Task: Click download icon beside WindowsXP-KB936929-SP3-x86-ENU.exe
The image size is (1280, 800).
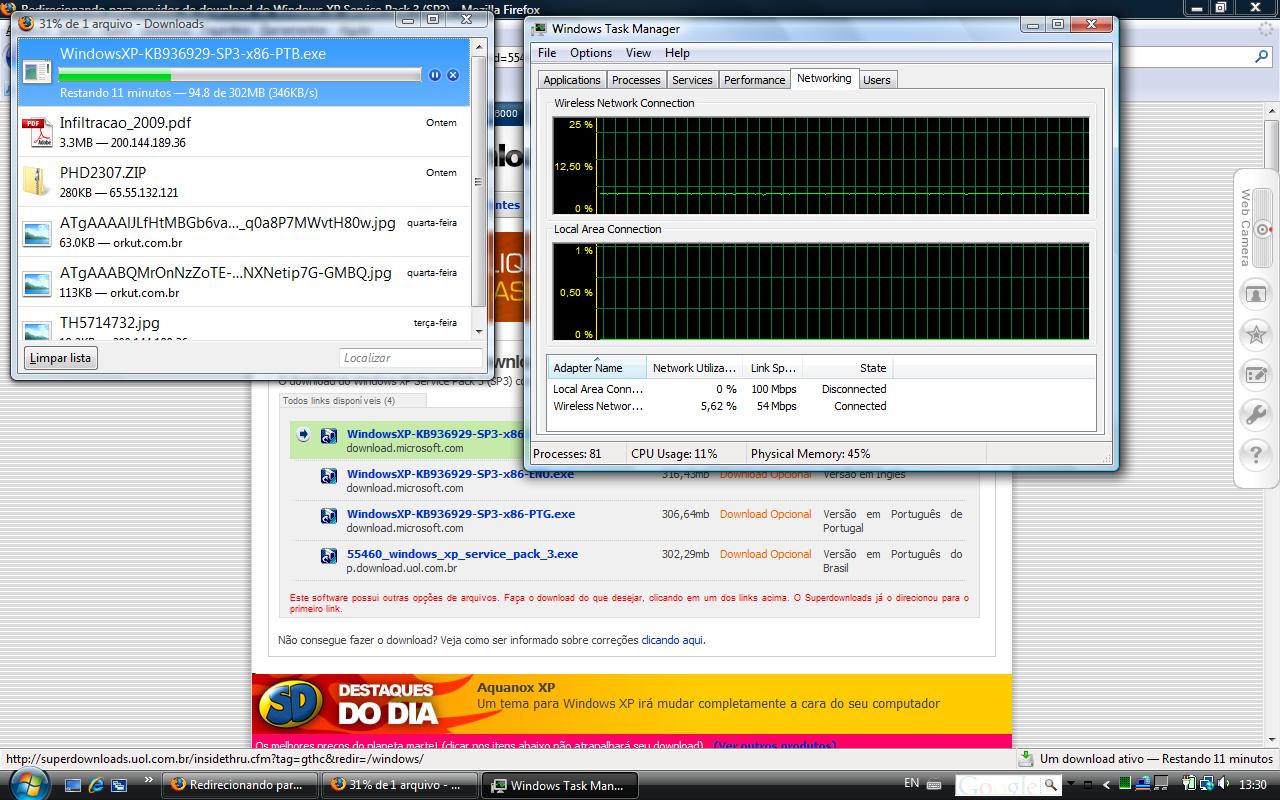Action: tap(328, 475)
